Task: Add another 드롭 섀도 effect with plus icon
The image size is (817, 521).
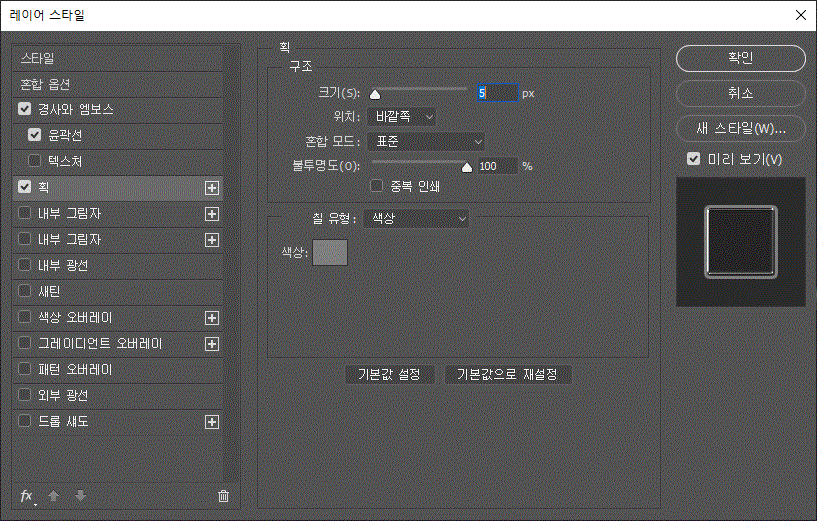Action: click(212, 422)
